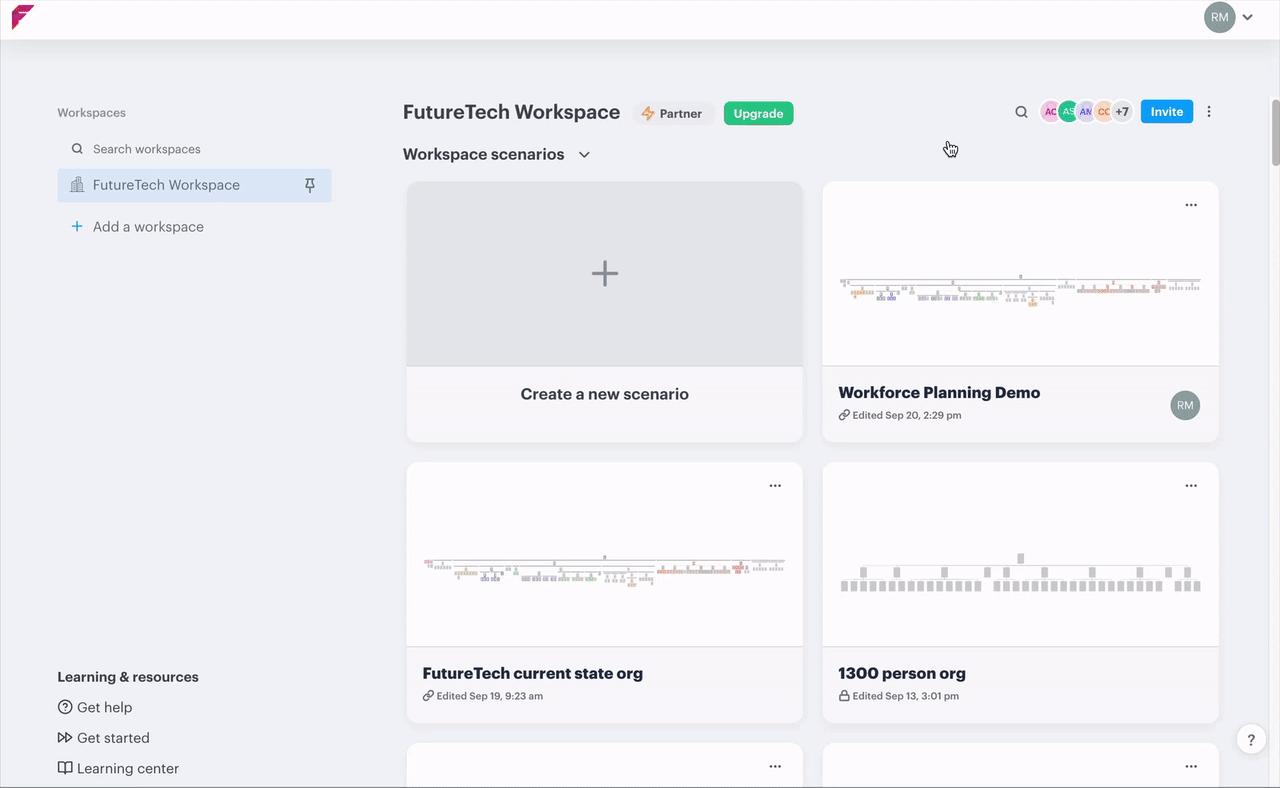Screen dimensions: 1280x788
Task: Expand the Workspace scenarios dropdown
Action: click(x=585, y=155)
